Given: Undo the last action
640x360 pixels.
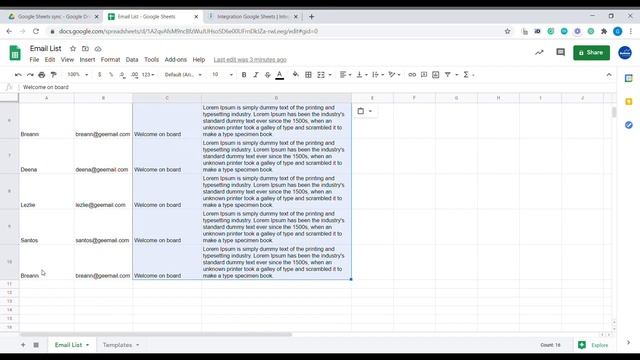Looking at the screenshot, I should (18, 75).
